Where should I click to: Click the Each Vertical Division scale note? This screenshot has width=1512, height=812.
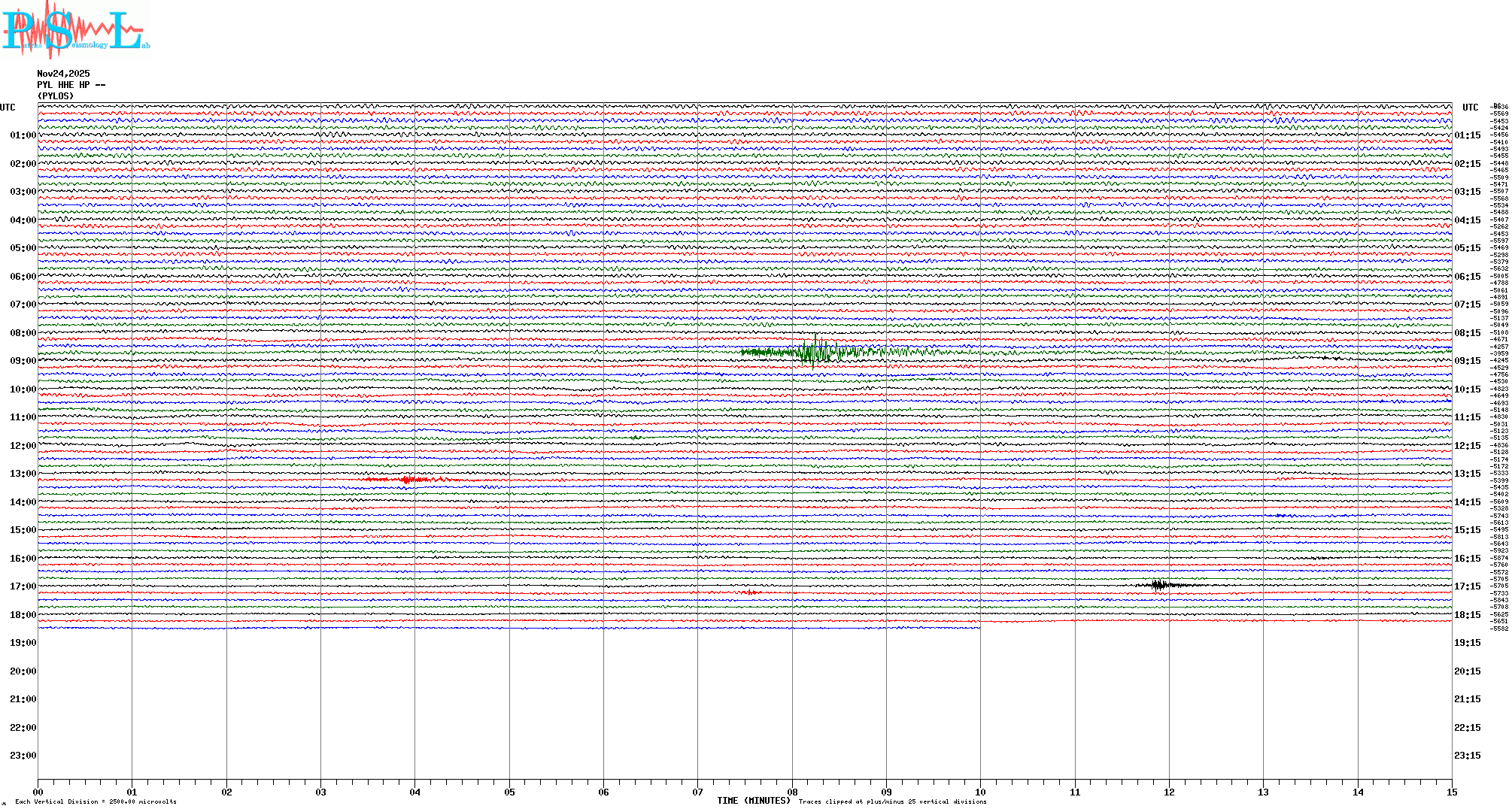click(x=96, y=801)
